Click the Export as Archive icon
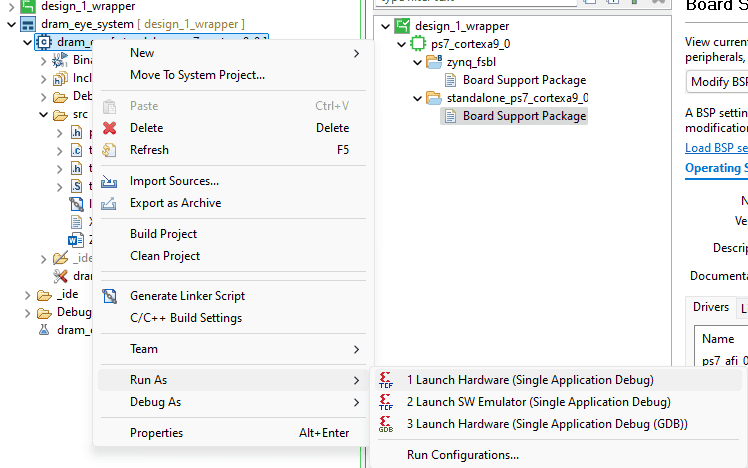Screen dimensions: 748x468 click(110, 203)
